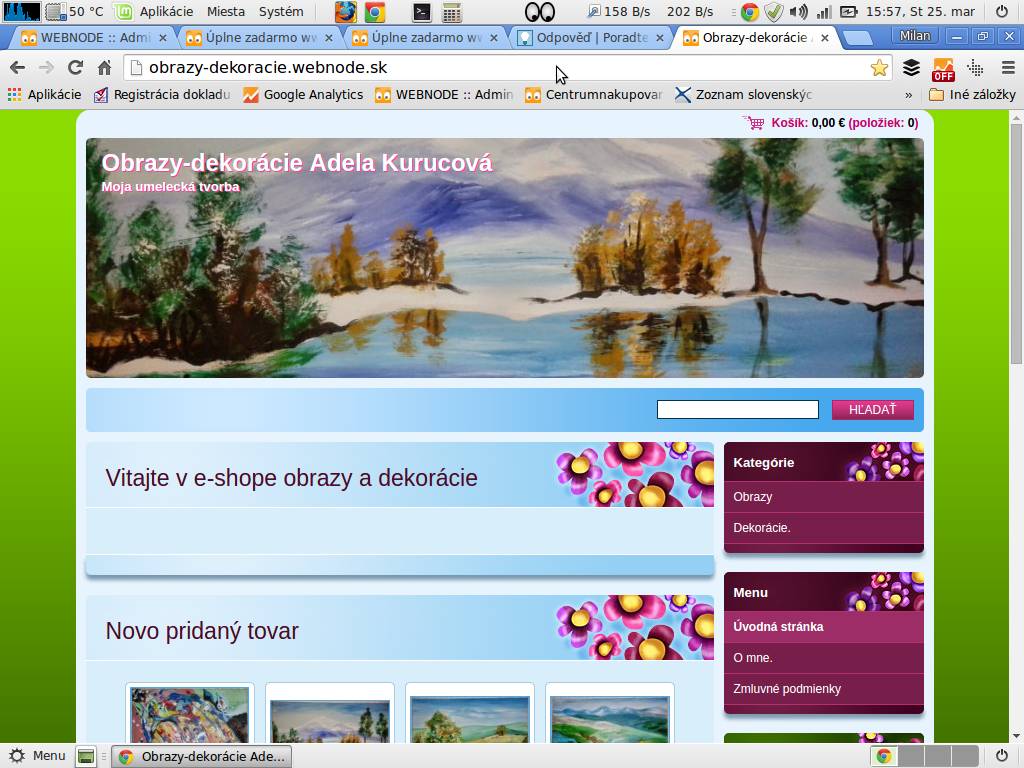Click the orange OFF extension icon
Viewport: 1024px width, 768px height.
pos(944,69)
